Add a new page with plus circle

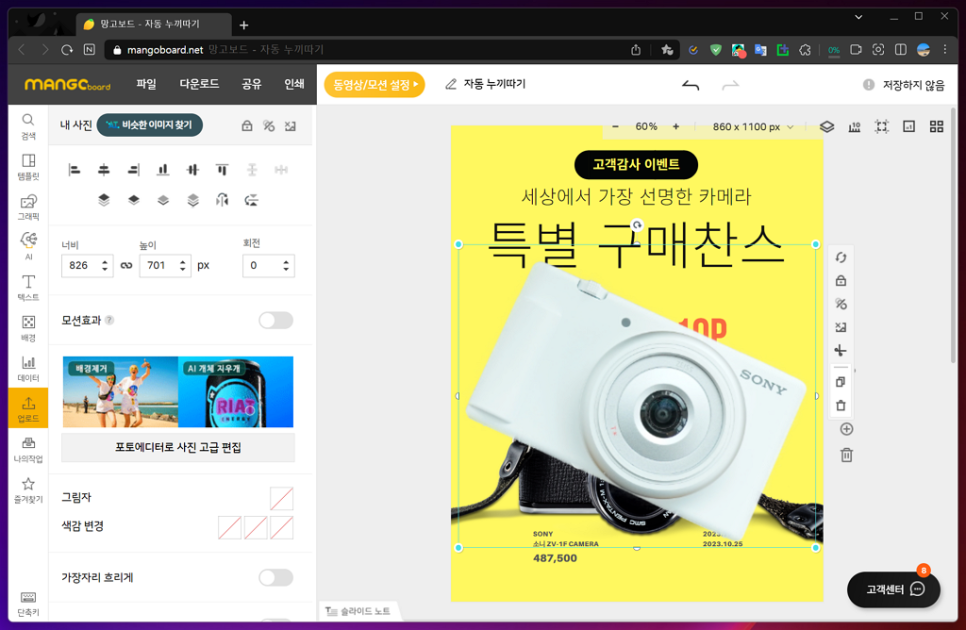coord(846,429)
